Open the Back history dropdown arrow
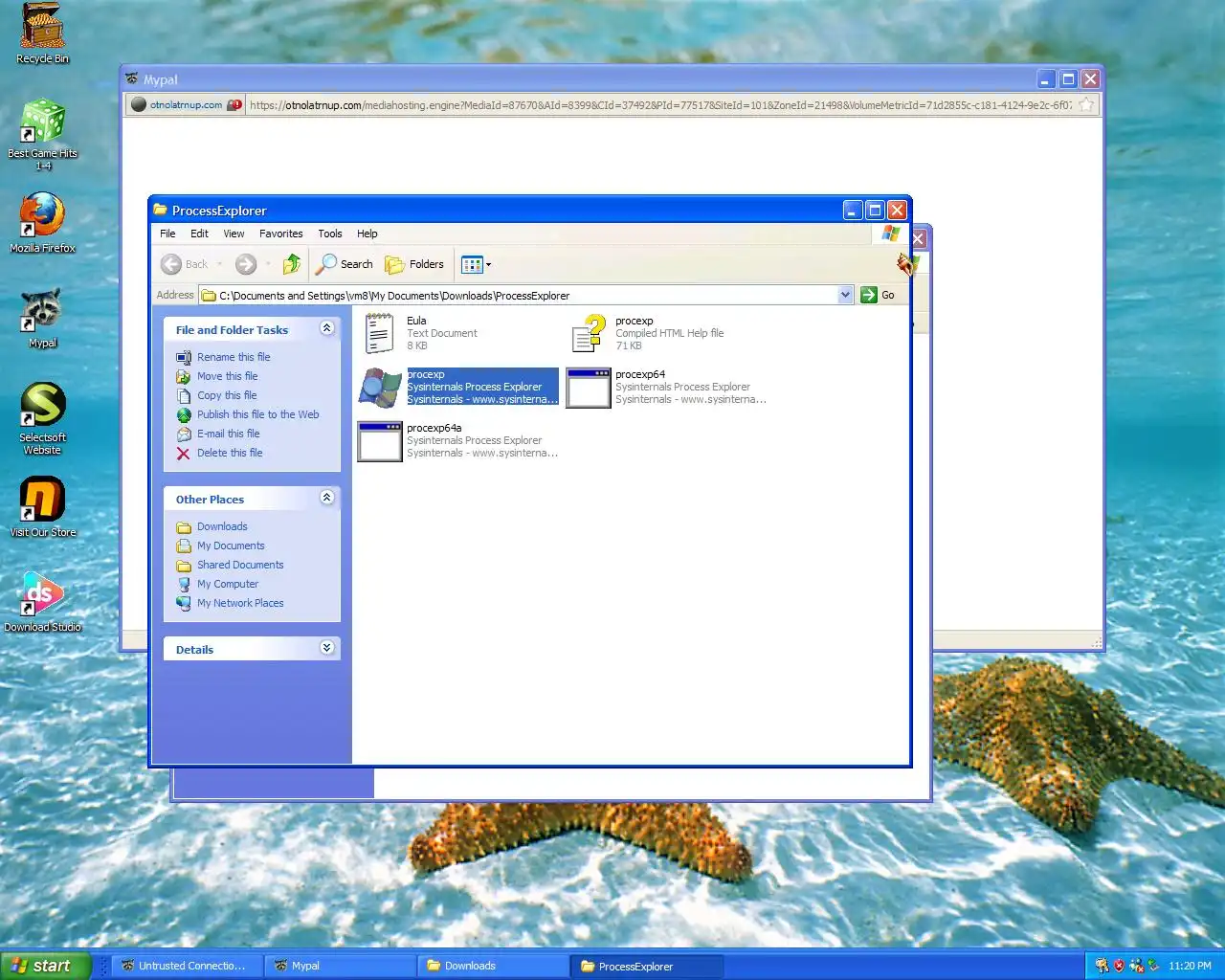The image size is (1225, 980). [220, 264]
